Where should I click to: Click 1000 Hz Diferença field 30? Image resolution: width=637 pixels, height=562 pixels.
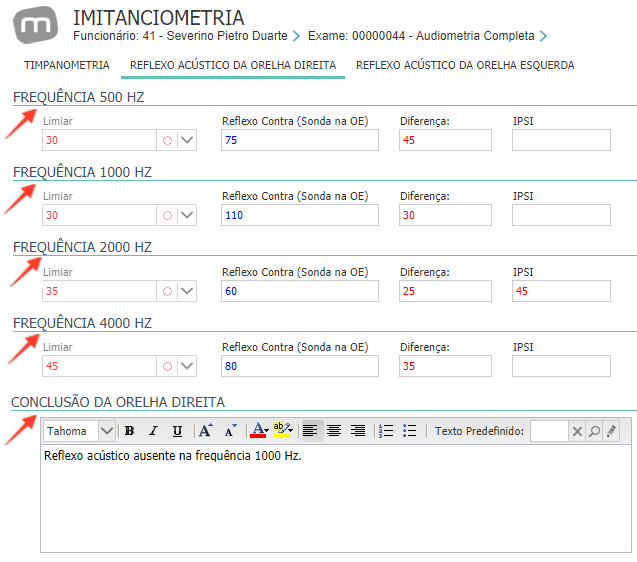pos(445,215)
